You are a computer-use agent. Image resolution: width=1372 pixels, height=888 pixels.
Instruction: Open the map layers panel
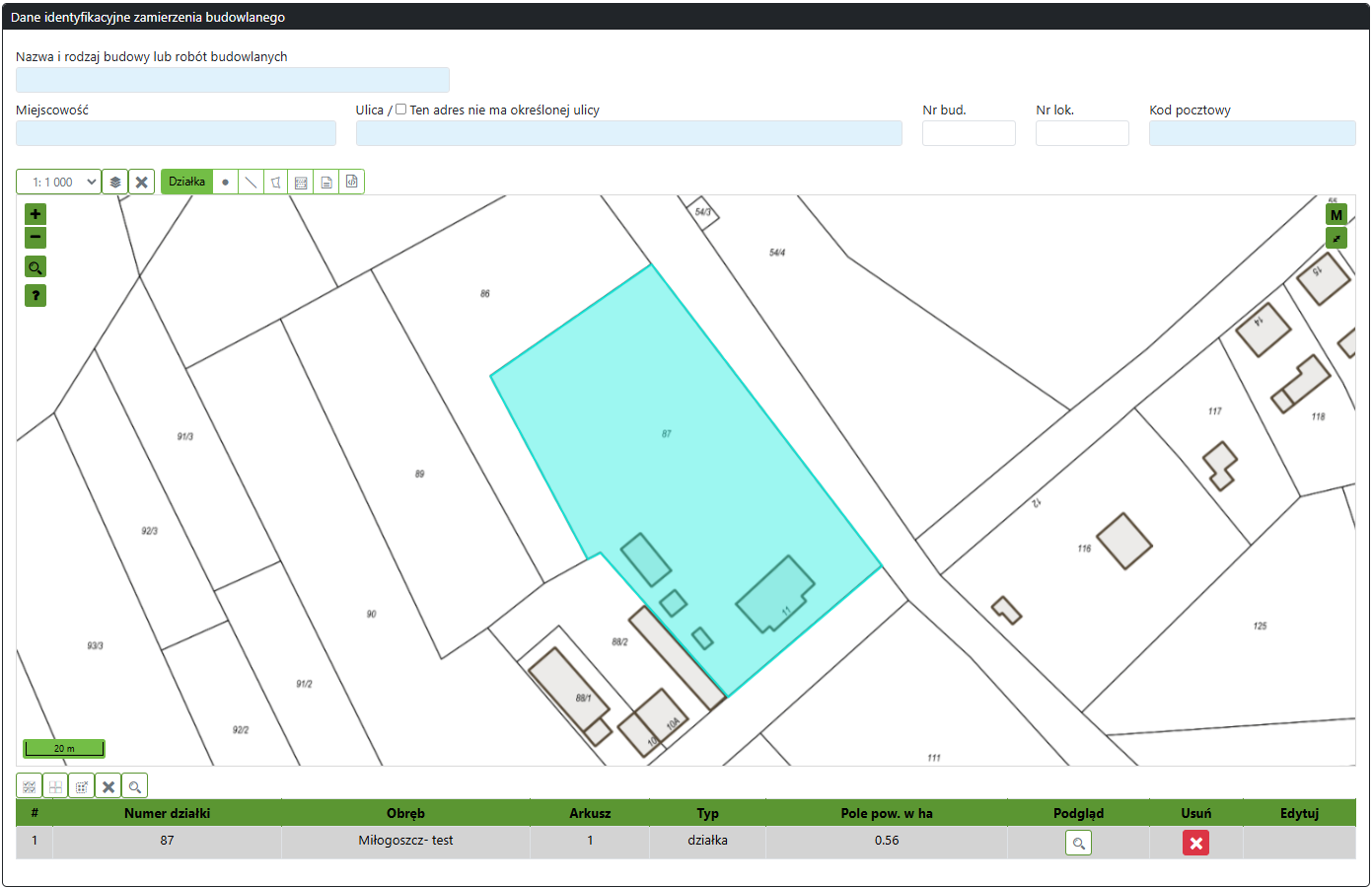tap(115, 182)
